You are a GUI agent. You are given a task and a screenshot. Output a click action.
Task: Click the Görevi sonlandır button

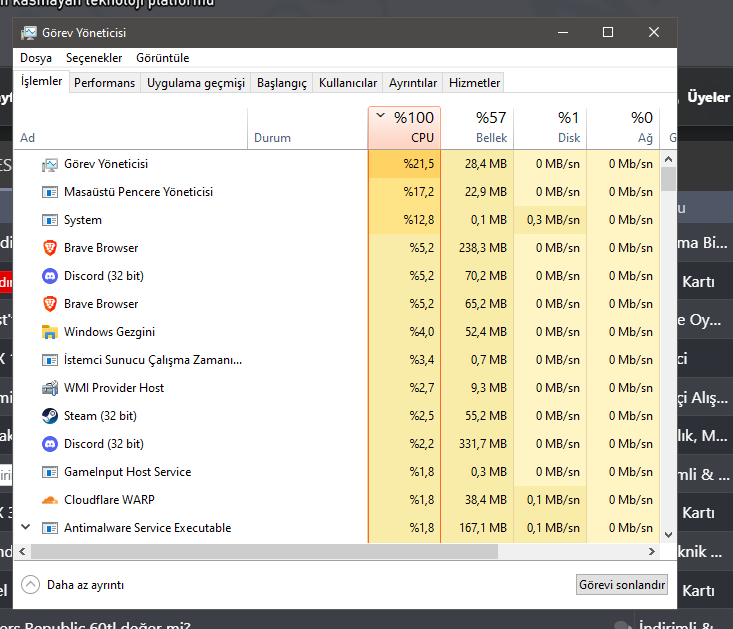(x=622, y=585)
